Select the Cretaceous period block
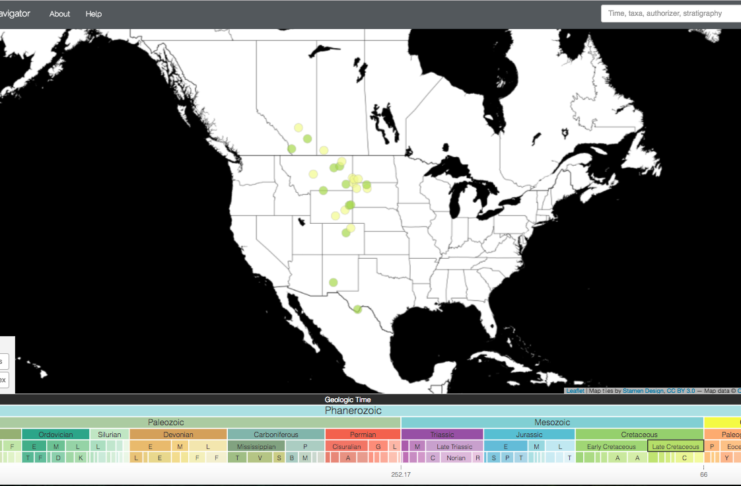741x486 pixels. (x=638, y=435)
